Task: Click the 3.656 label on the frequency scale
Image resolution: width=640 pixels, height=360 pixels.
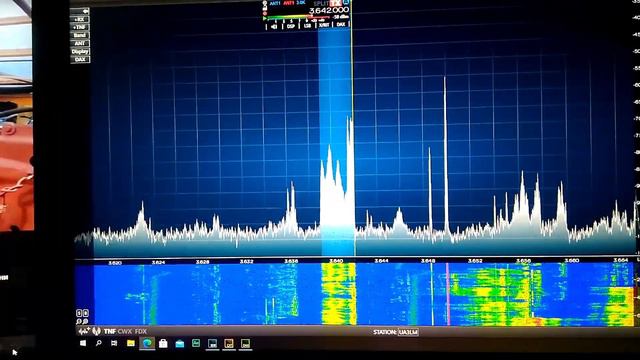Action: coord(523,260)
